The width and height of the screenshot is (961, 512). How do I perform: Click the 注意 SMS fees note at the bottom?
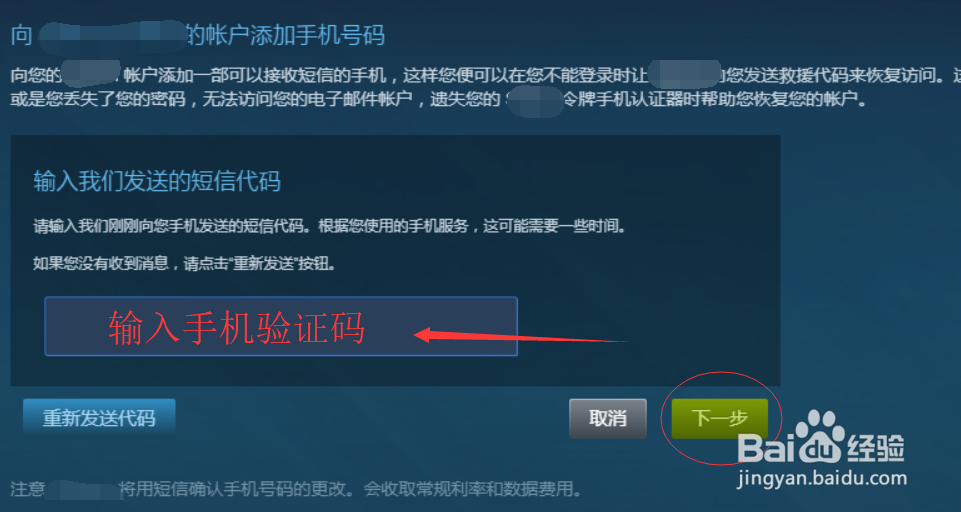pos(295,489)
